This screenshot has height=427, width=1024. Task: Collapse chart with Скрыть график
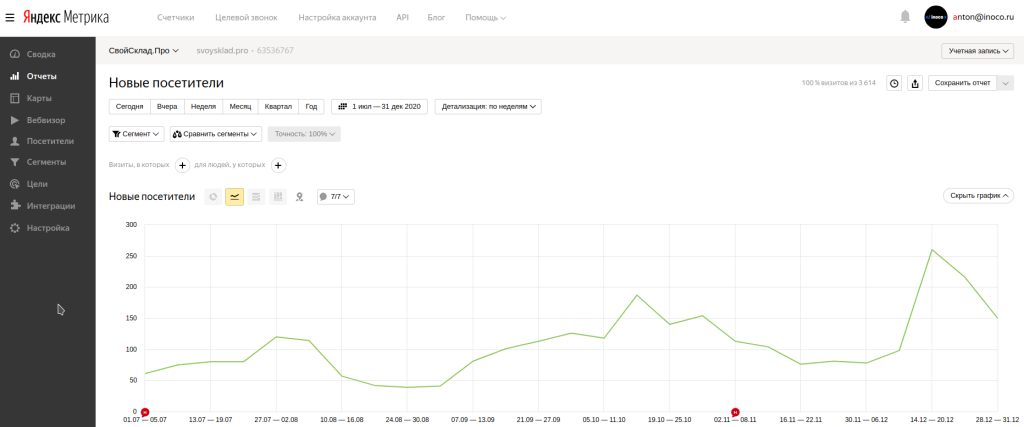click(978, 196)
